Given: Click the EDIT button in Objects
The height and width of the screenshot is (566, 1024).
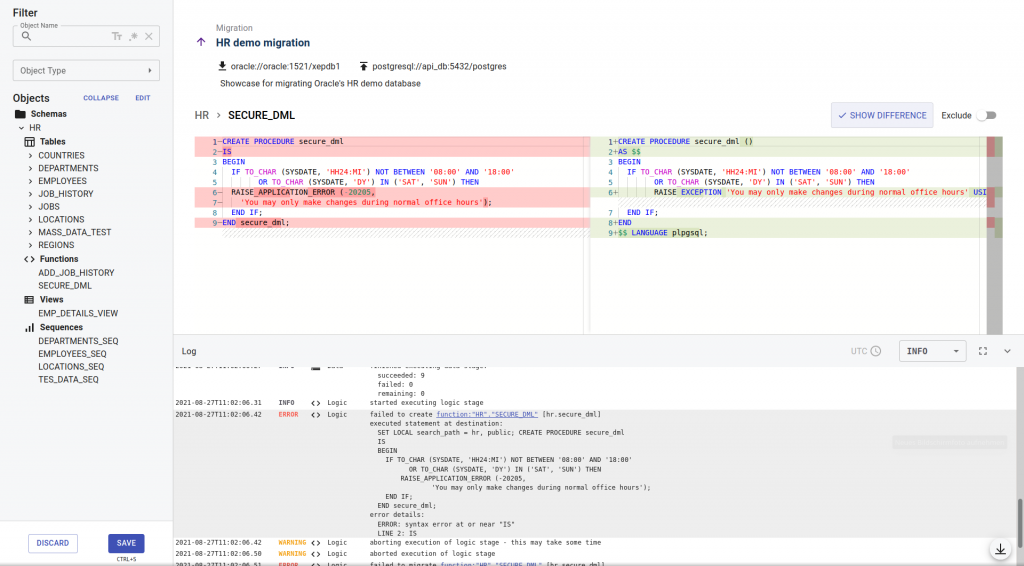Looking at the screenshot, I should (x=142, y=98).
